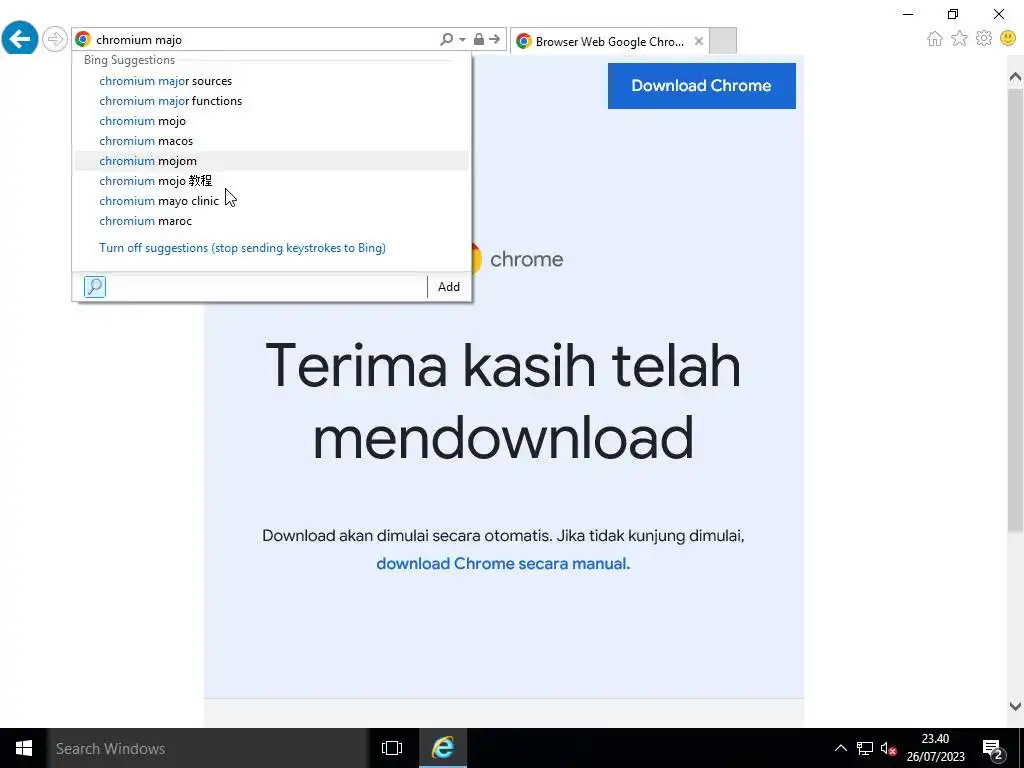Image resolution: width=1024 pixels, height=768 pixels.
Task: Click the Go arrow in address bar
Action: pos(494,39)
